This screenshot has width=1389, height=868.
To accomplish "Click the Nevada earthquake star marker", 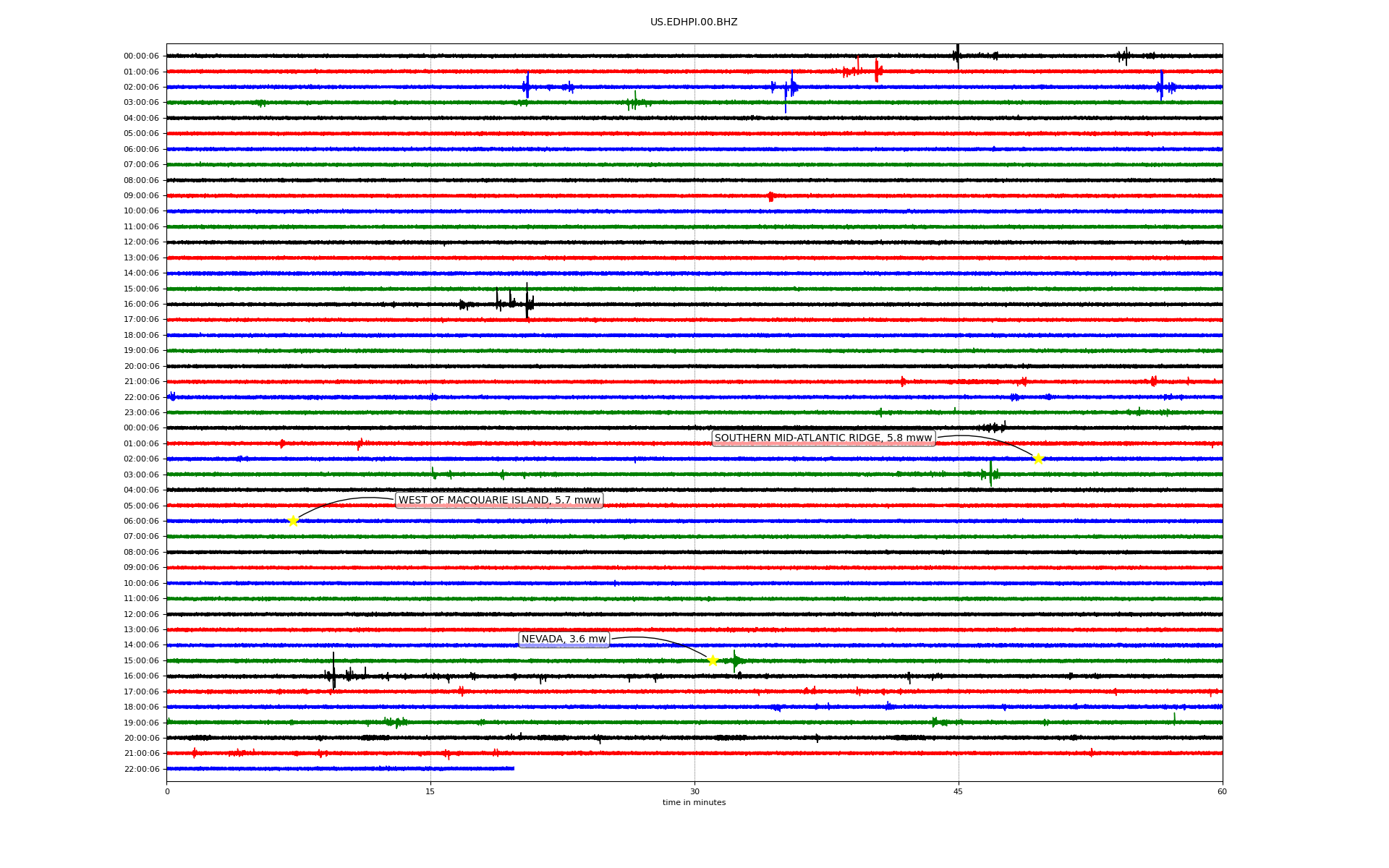I will [713, 660].
